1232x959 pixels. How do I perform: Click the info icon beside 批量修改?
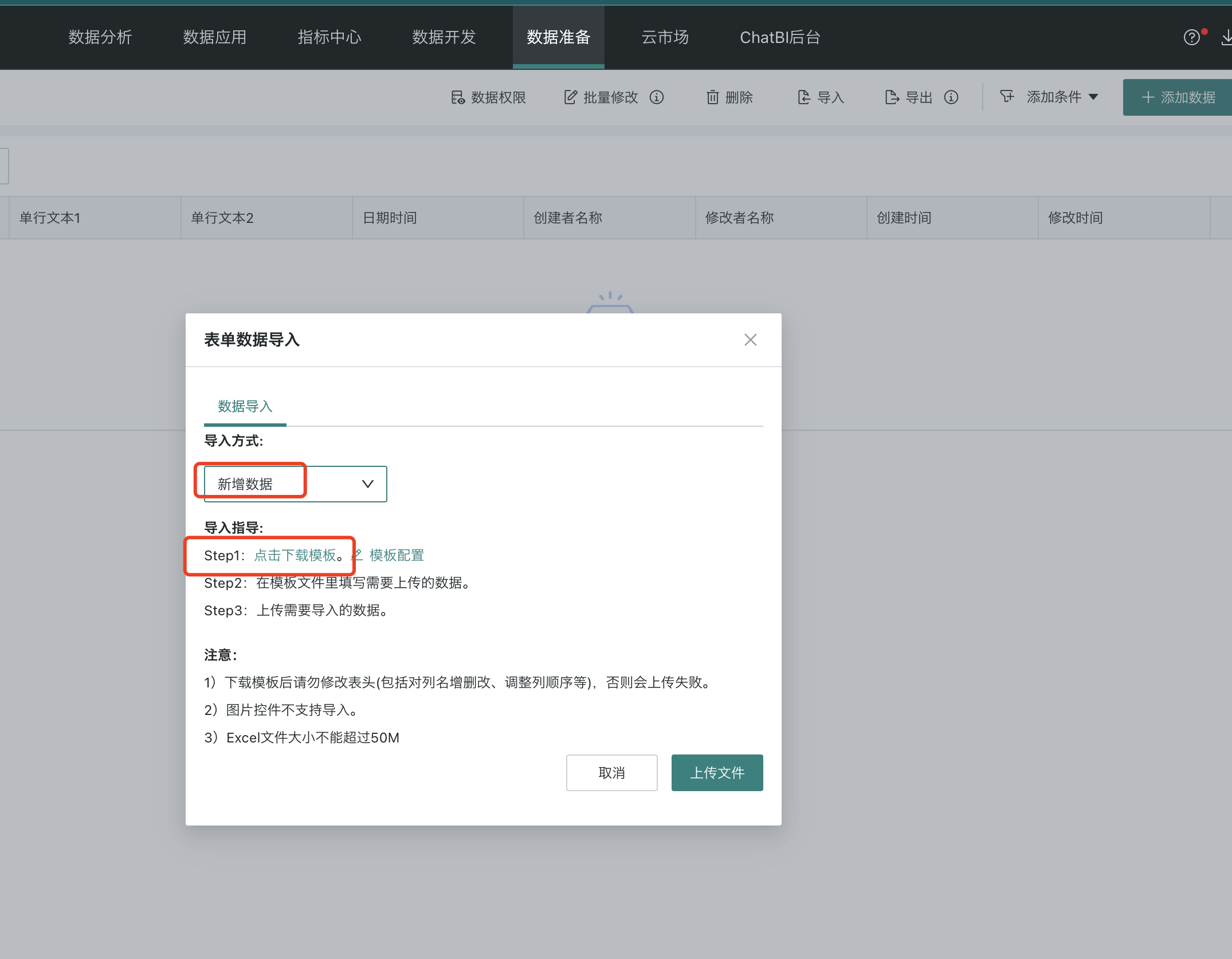point(657,97)
